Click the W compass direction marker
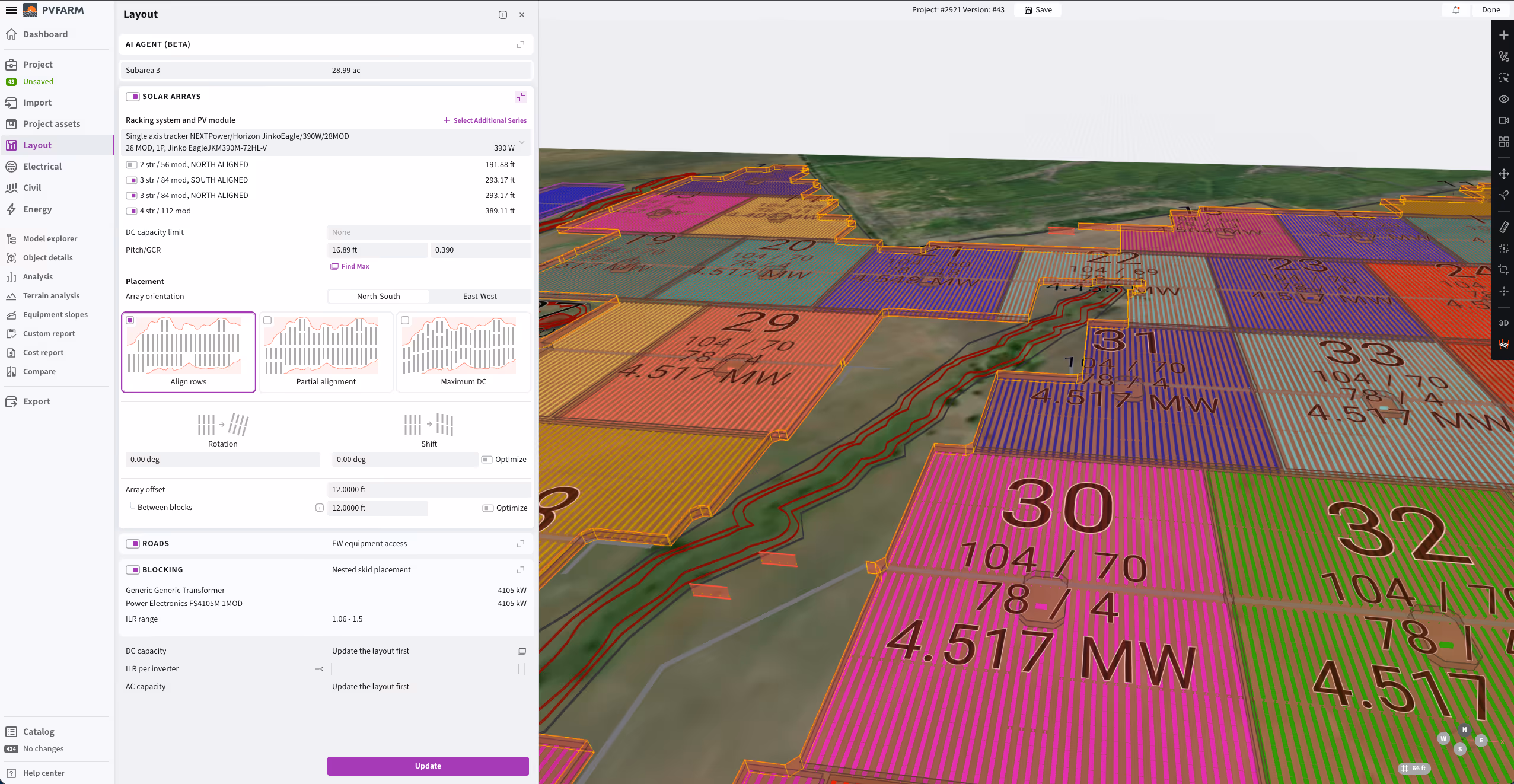The width and height of the screenshot is (1514, 784). click(x=1443, y=738)
